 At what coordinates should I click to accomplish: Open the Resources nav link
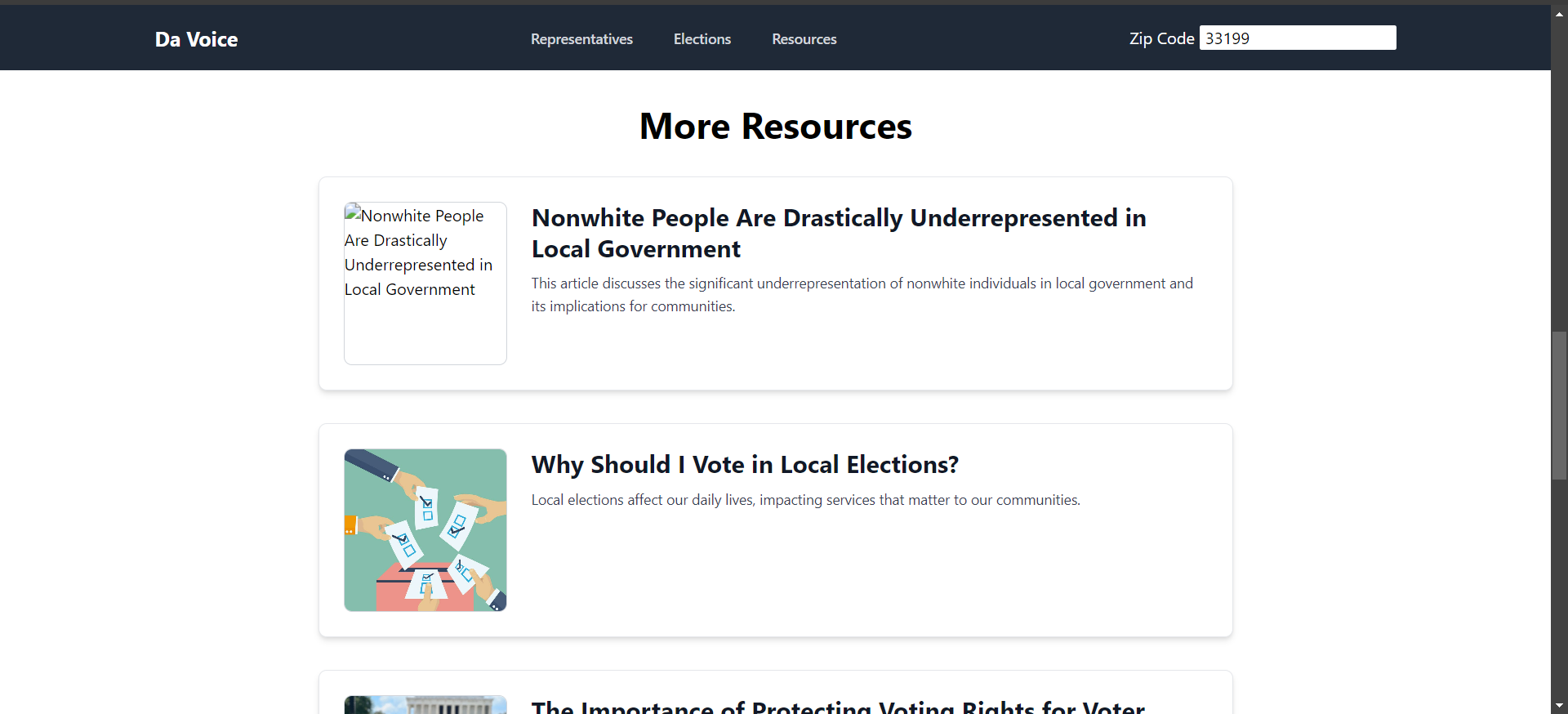[x=804, y=39]
